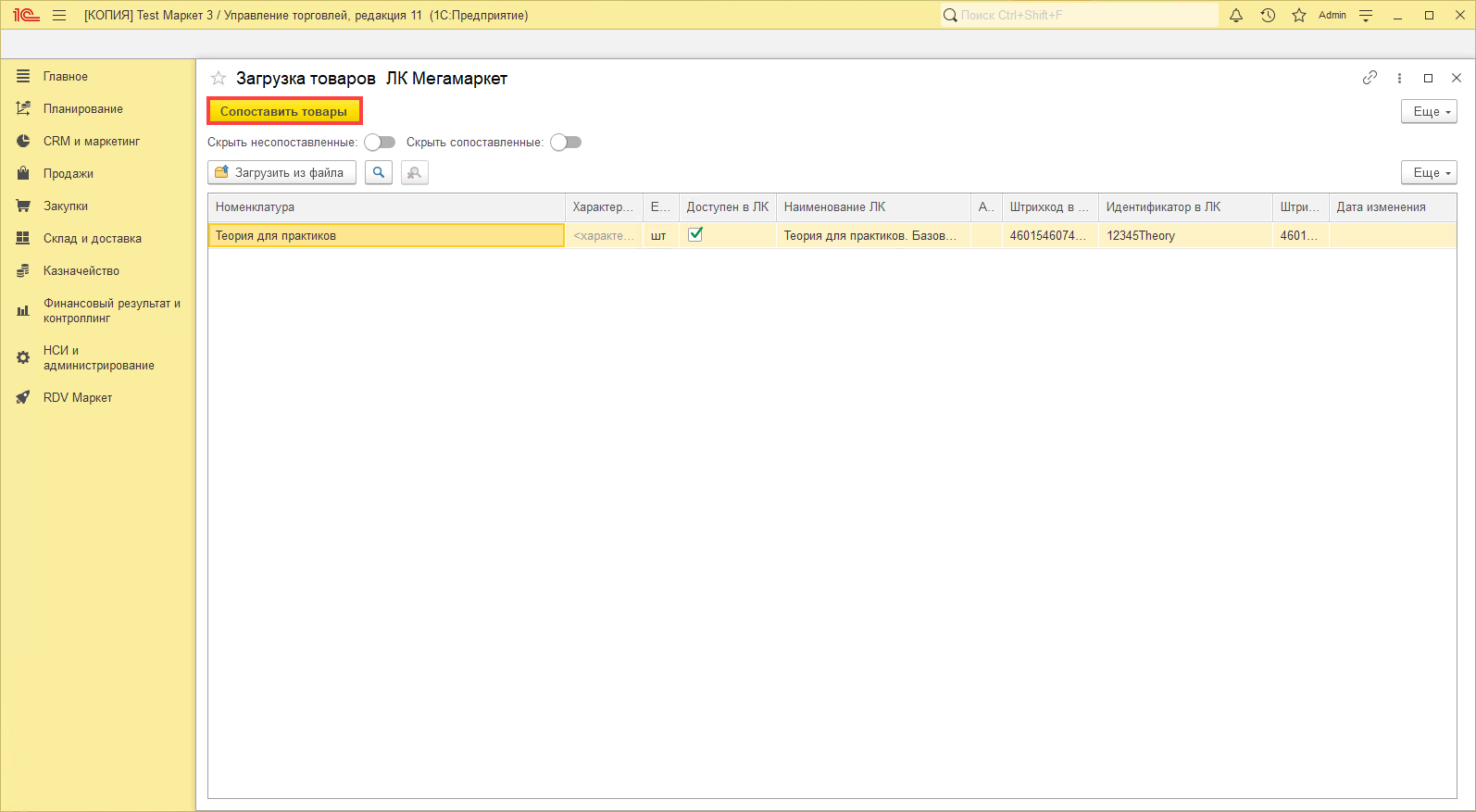
Task: Select cell 12345Theory
Action: [1185, 235]
